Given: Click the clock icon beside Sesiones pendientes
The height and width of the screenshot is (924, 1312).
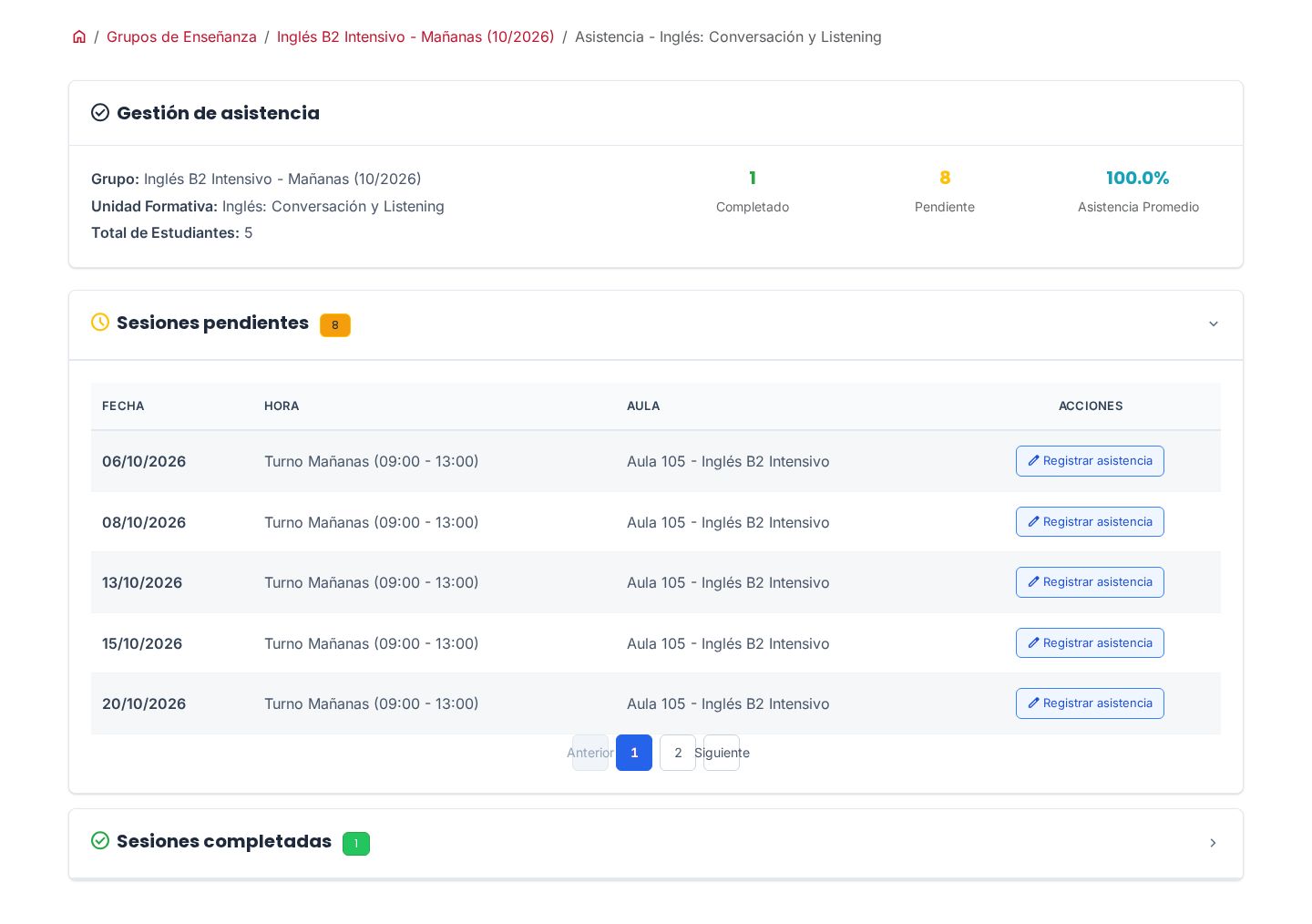Looking at the screenshot, I should (x=100, y=322).
